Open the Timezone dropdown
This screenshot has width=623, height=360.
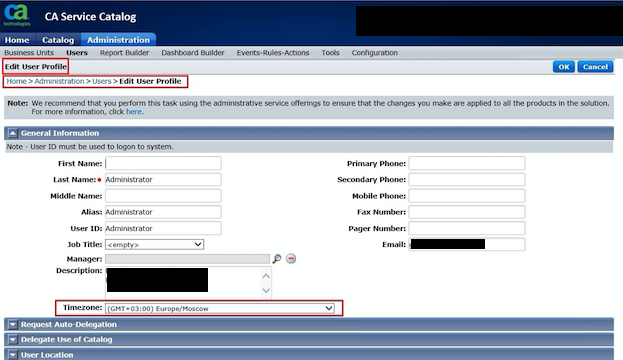220,308
